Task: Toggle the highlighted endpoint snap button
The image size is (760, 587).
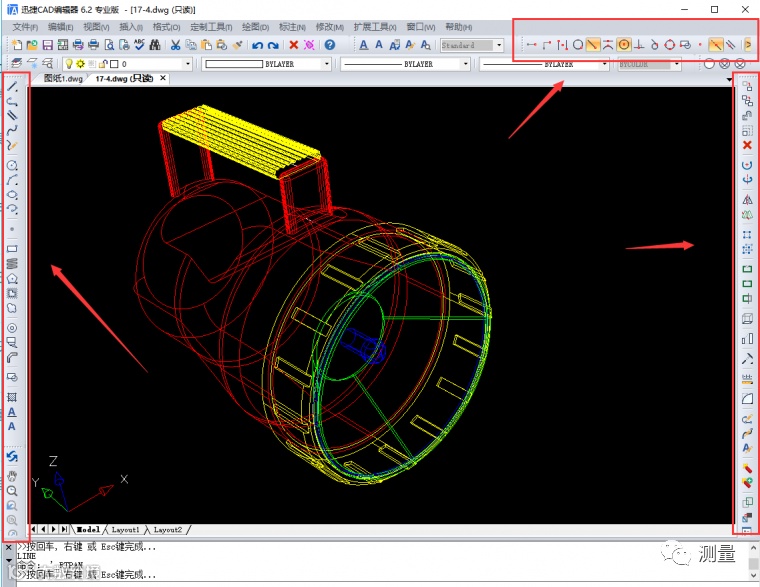Action: 592,45
